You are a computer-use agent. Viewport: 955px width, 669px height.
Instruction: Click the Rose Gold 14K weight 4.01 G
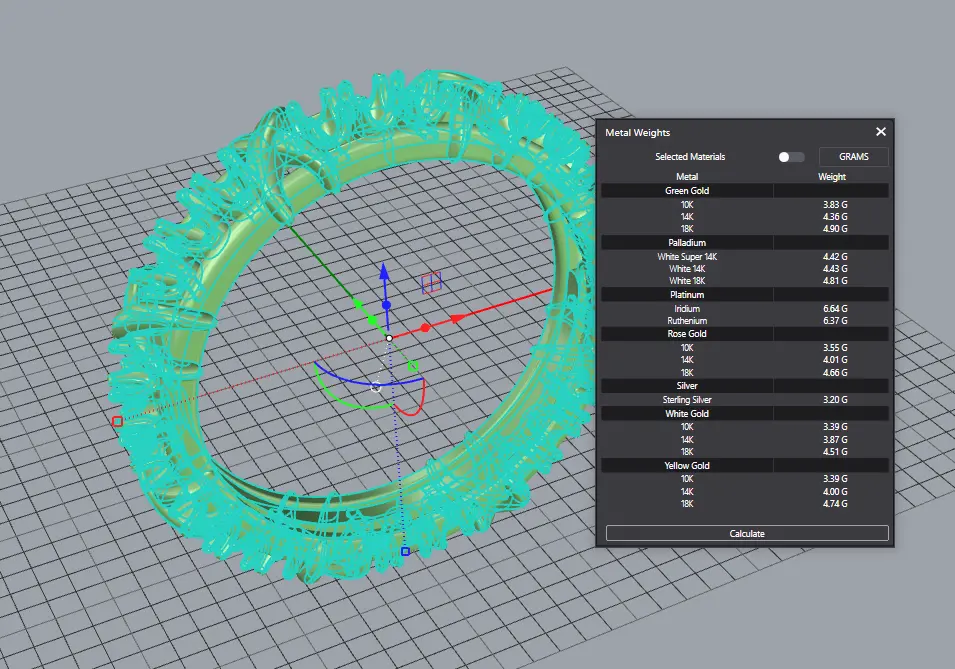[x=835, y=359]
